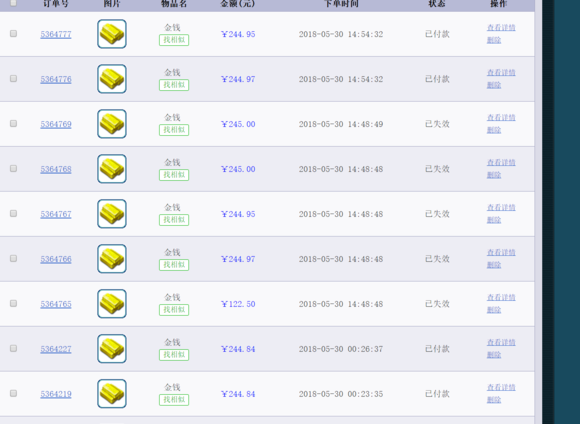Click delete link for order 5364766

click(x=494, y=265)
